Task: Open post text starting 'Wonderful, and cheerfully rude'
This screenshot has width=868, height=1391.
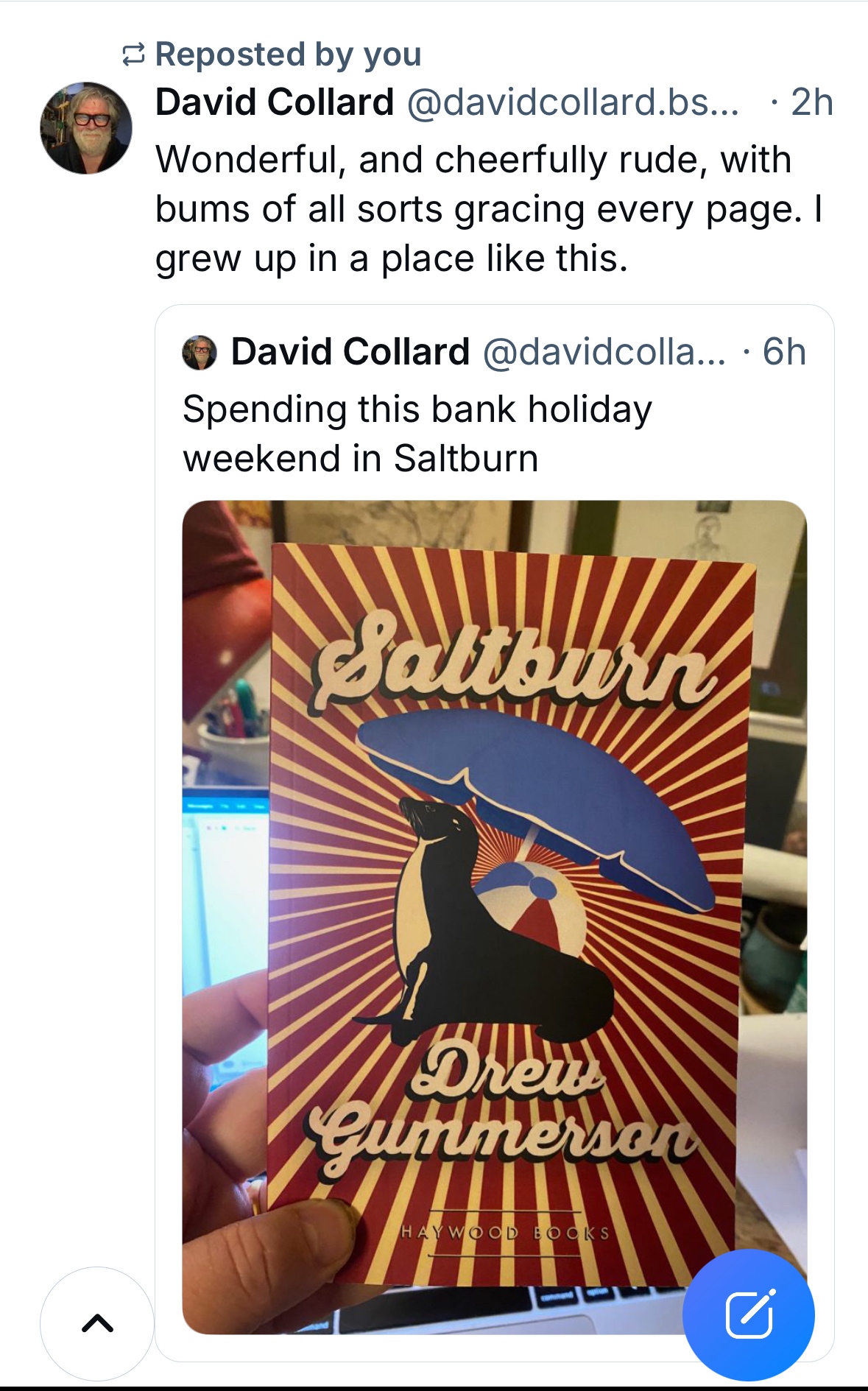Action: pos(489,209)
